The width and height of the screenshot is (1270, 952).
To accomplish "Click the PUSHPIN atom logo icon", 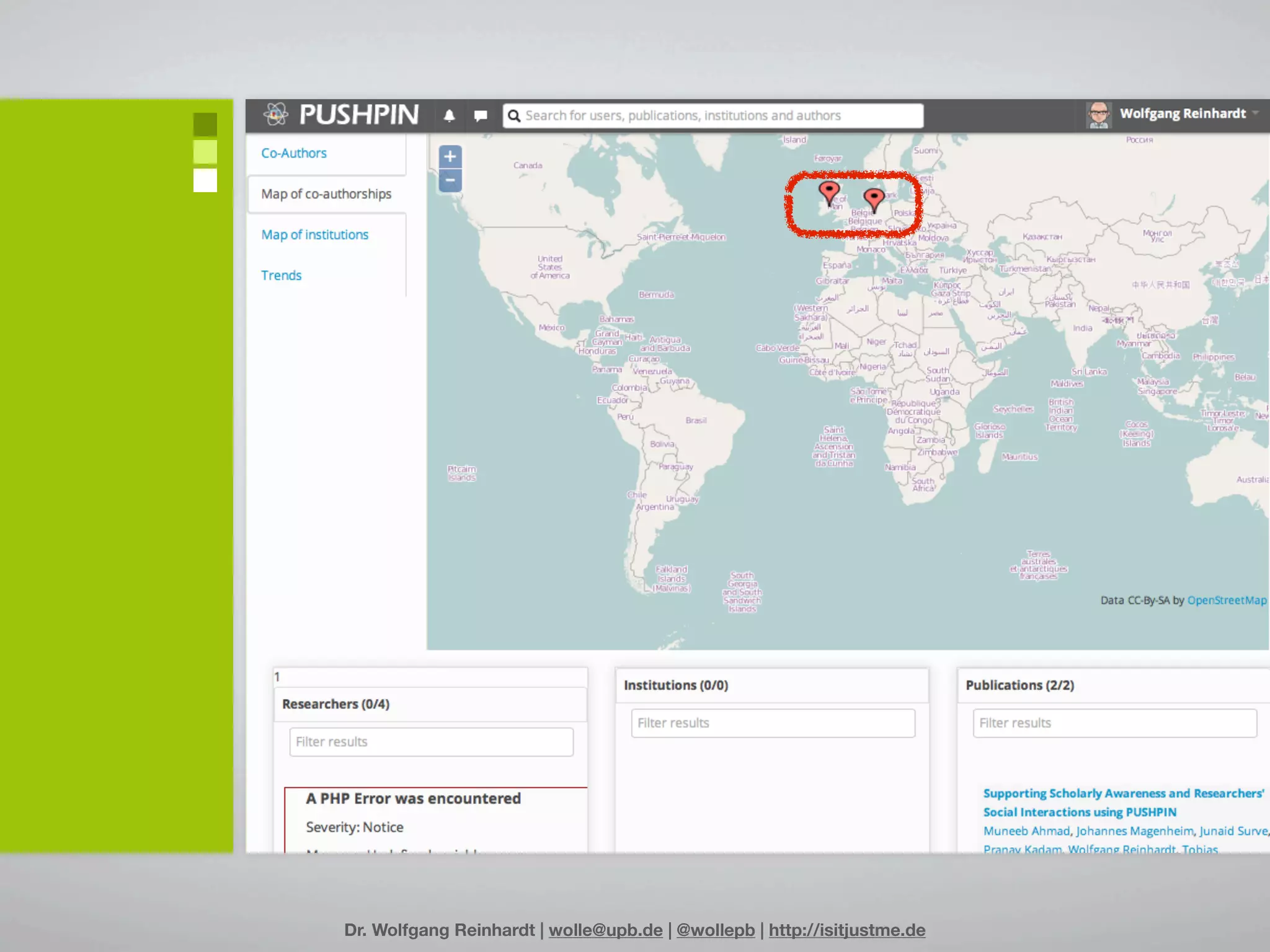I will tap(275, 115).
